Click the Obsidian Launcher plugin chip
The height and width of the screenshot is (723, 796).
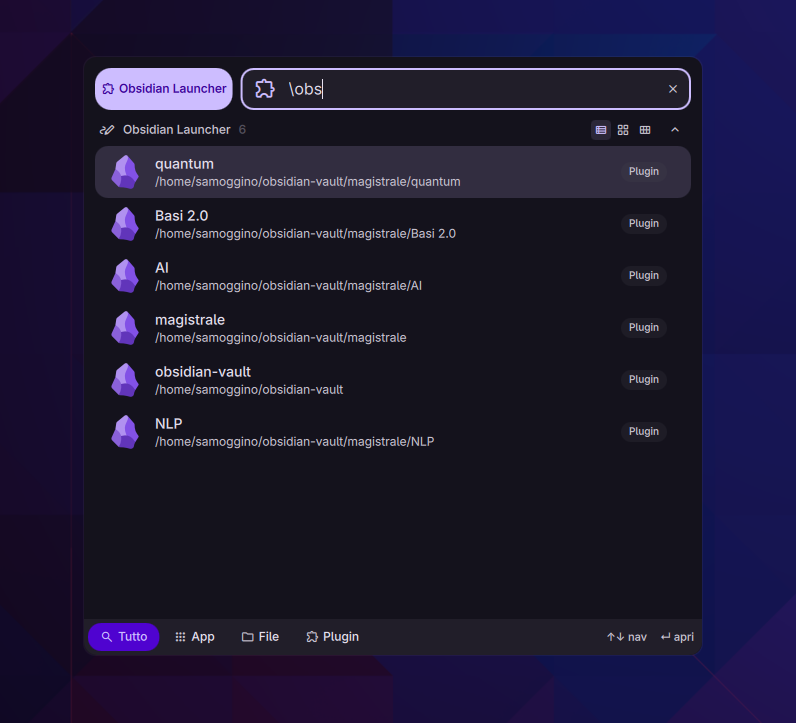163,89
